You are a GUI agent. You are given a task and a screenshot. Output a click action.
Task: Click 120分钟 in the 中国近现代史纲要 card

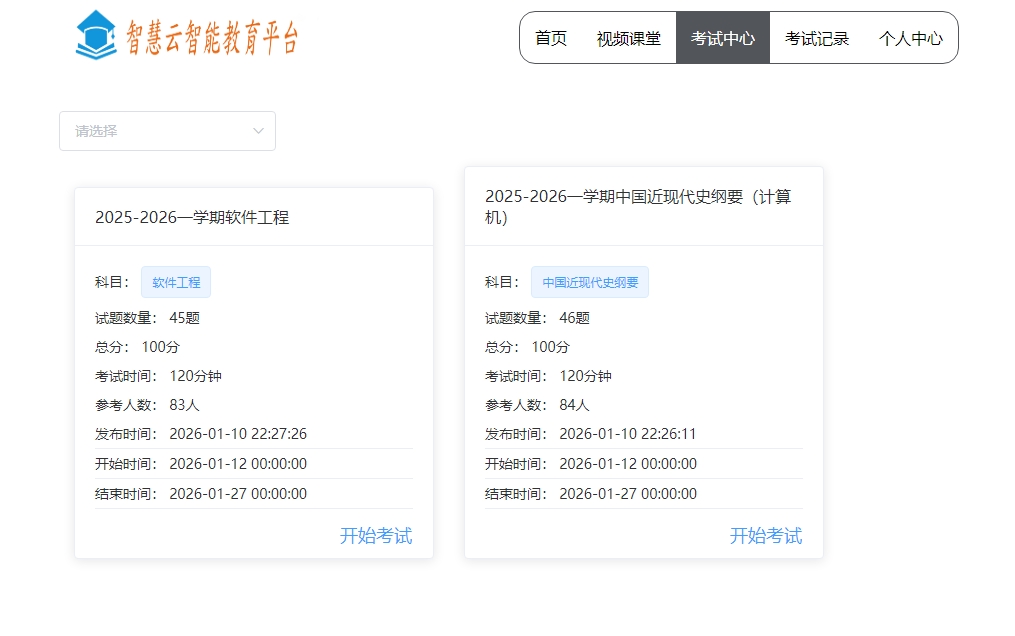(x=586, y=376)
